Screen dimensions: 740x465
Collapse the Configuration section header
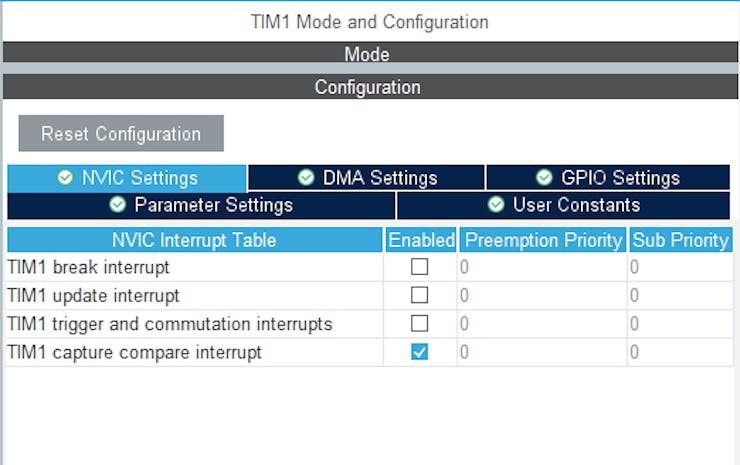pyautogui.click(x=367, y=87)
